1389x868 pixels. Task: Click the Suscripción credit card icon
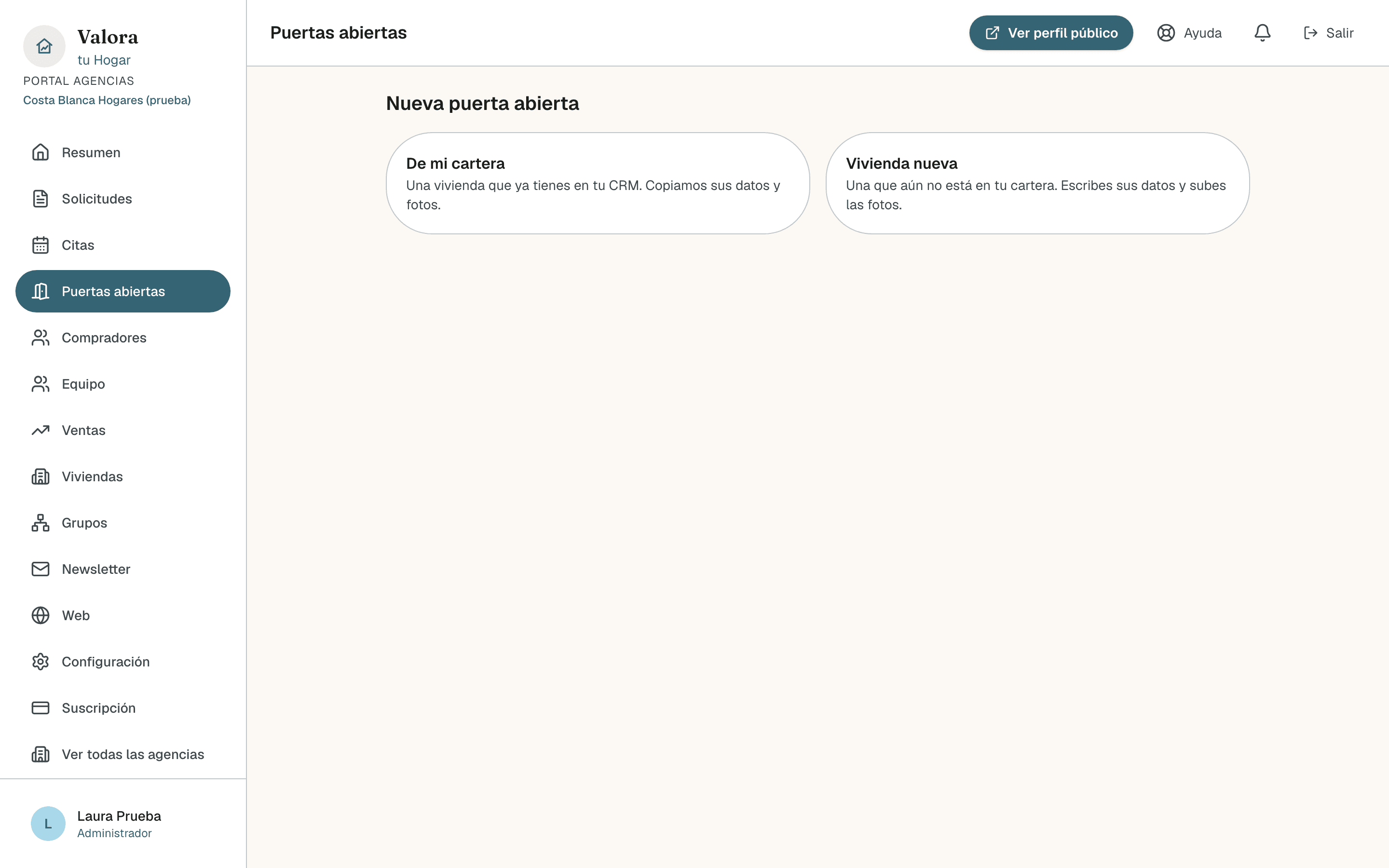40,708
